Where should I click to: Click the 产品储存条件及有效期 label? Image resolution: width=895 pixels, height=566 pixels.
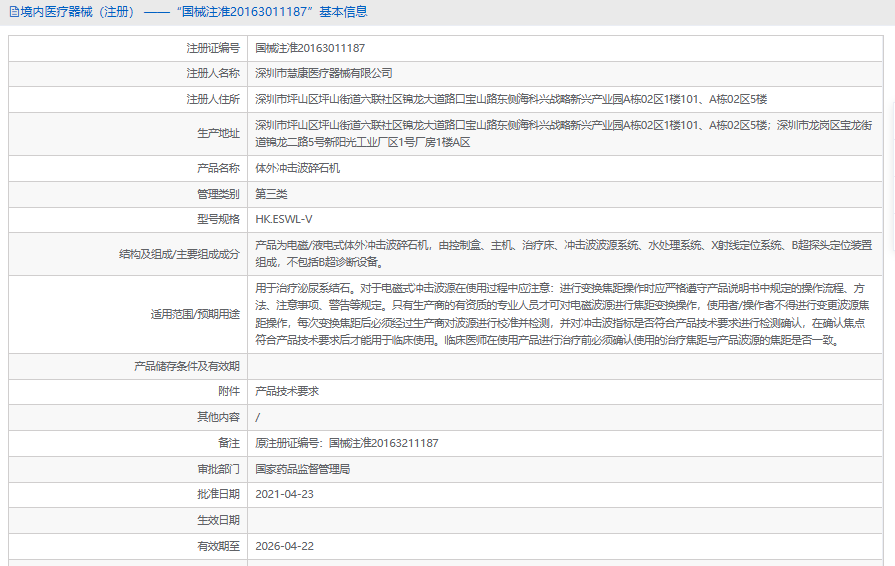coord(187,366)
